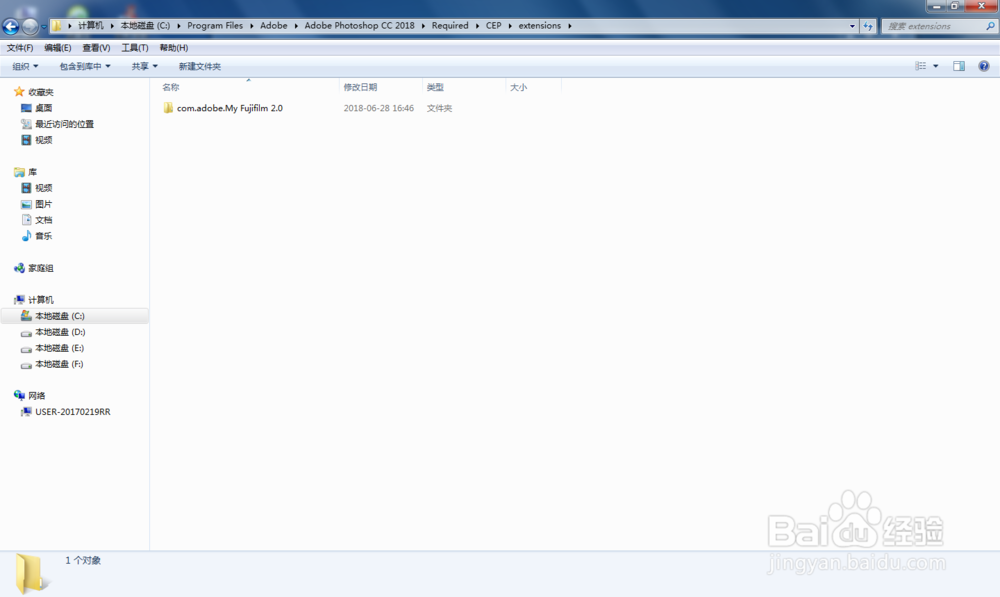Open help via question mark icon
The height and width of the screenshot is (597, 1000).
984,66
